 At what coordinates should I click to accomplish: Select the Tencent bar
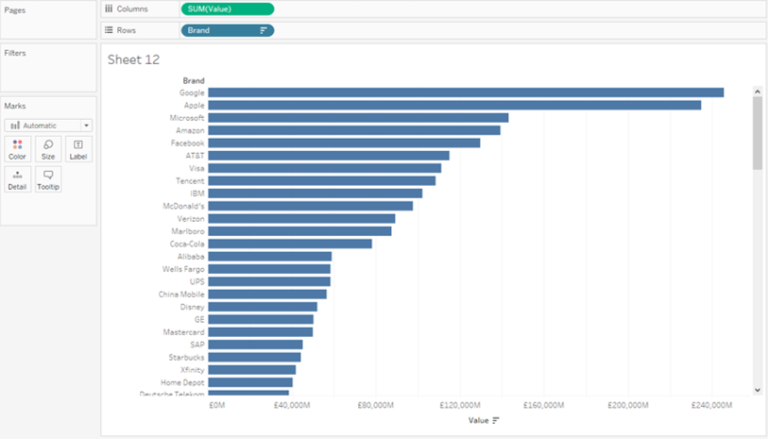coord(322,181)
